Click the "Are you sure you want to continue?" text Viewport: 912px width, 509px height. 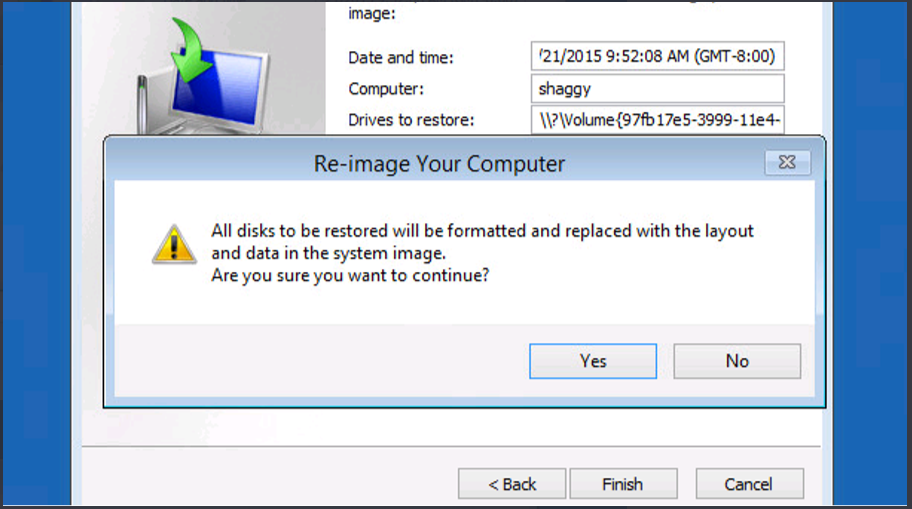coord(350,275)
